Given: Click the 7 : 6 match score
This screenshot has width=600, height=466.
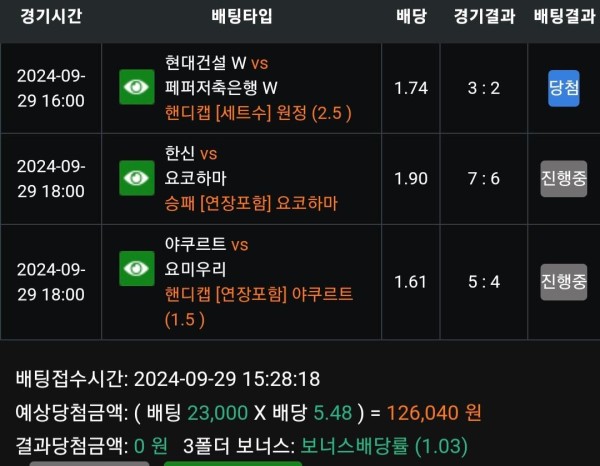Looking at the screenshot, I should pos(484,179).
